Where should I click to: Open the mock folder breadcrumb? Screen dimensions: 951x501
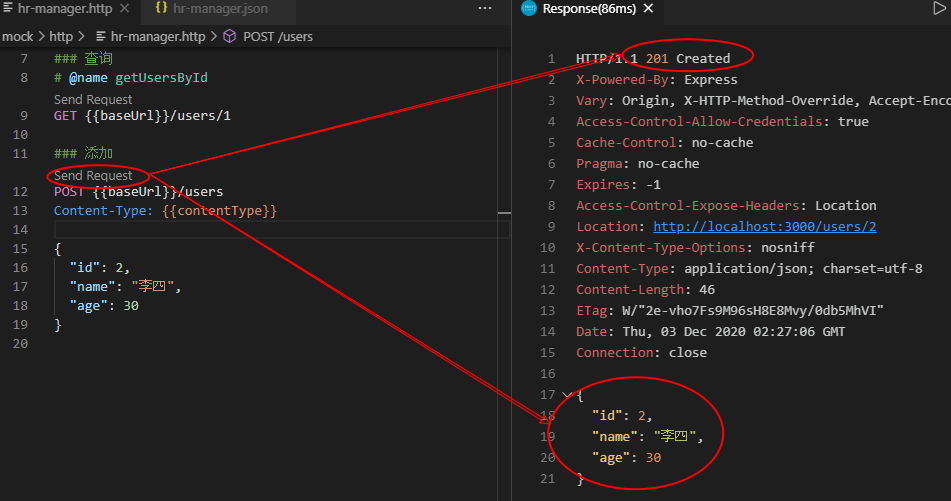click(17, 37)
